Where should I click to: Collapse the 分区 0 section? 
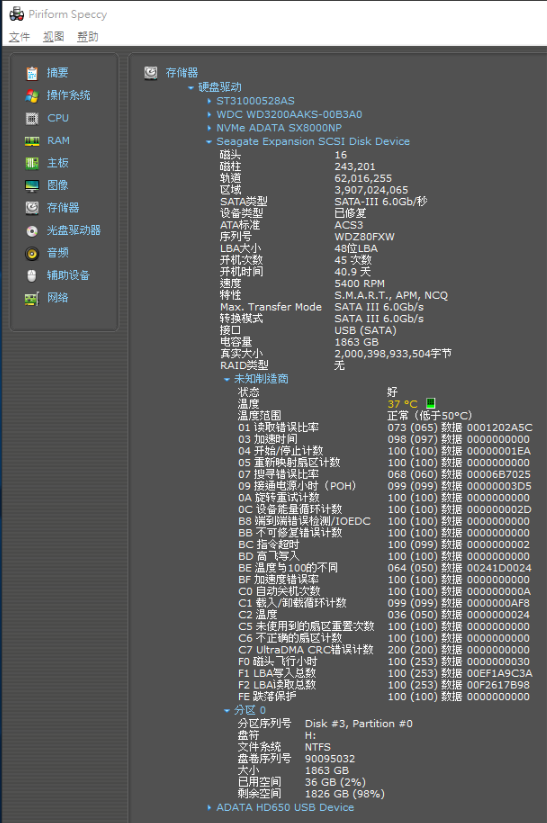pos(226,710)
